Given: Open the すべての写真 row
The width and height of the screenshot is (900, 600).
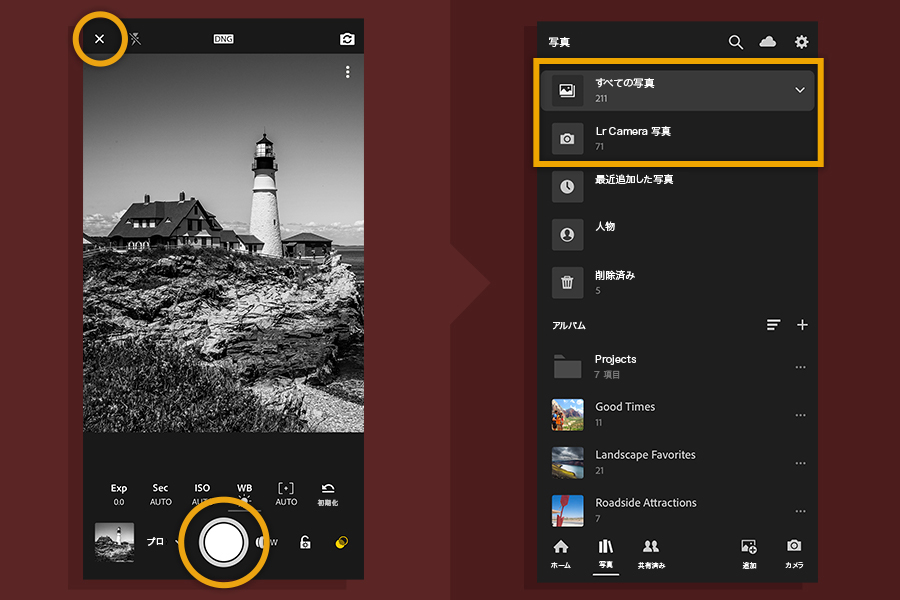Looking at the screenshot, I should [677, 90].
